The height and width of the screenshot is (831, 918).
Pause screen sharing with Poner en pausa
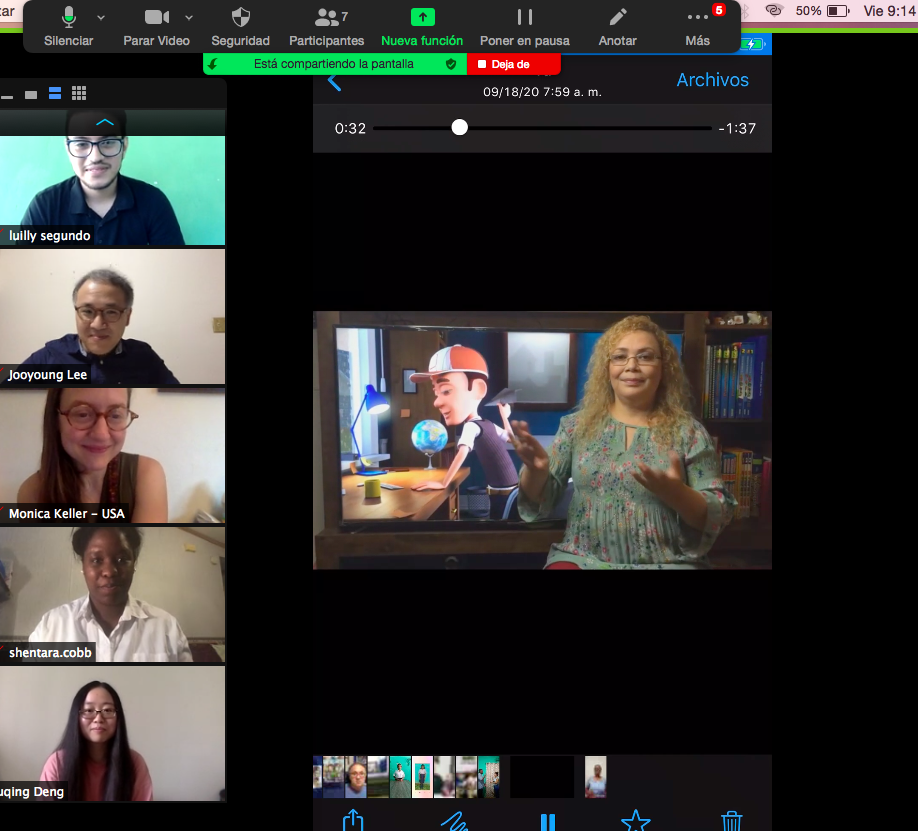pos(525,27)
